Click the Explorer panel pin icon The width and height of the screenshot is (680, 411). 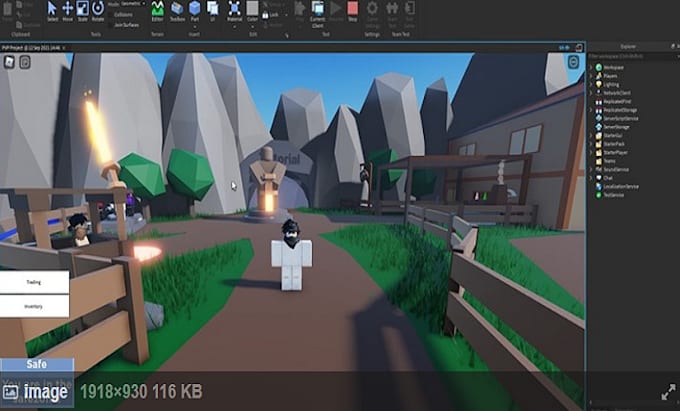(x=673, y=46)
